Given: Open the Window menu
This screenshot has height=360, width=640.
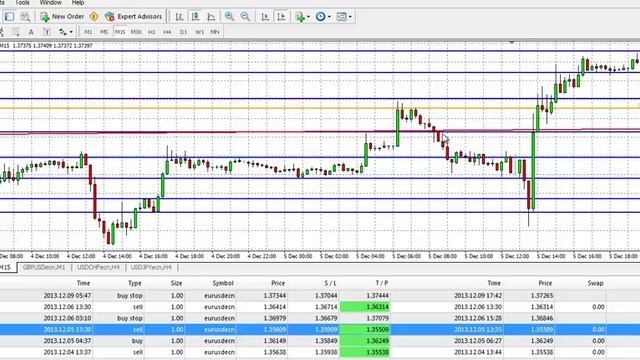Looking at the screenshot, I should [51, 2].
